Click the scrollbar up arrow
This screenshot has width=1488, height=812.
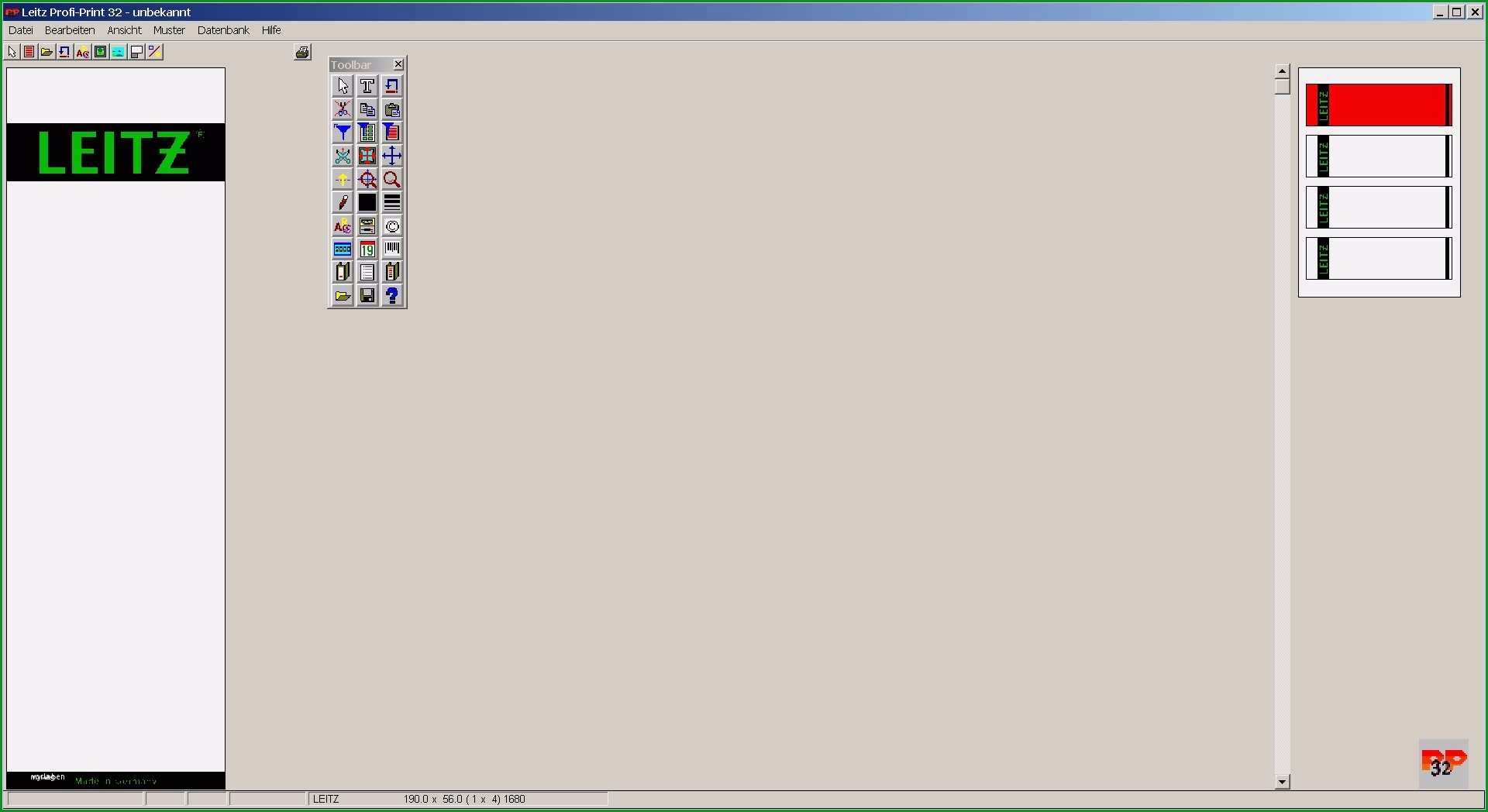[1283, 71]
